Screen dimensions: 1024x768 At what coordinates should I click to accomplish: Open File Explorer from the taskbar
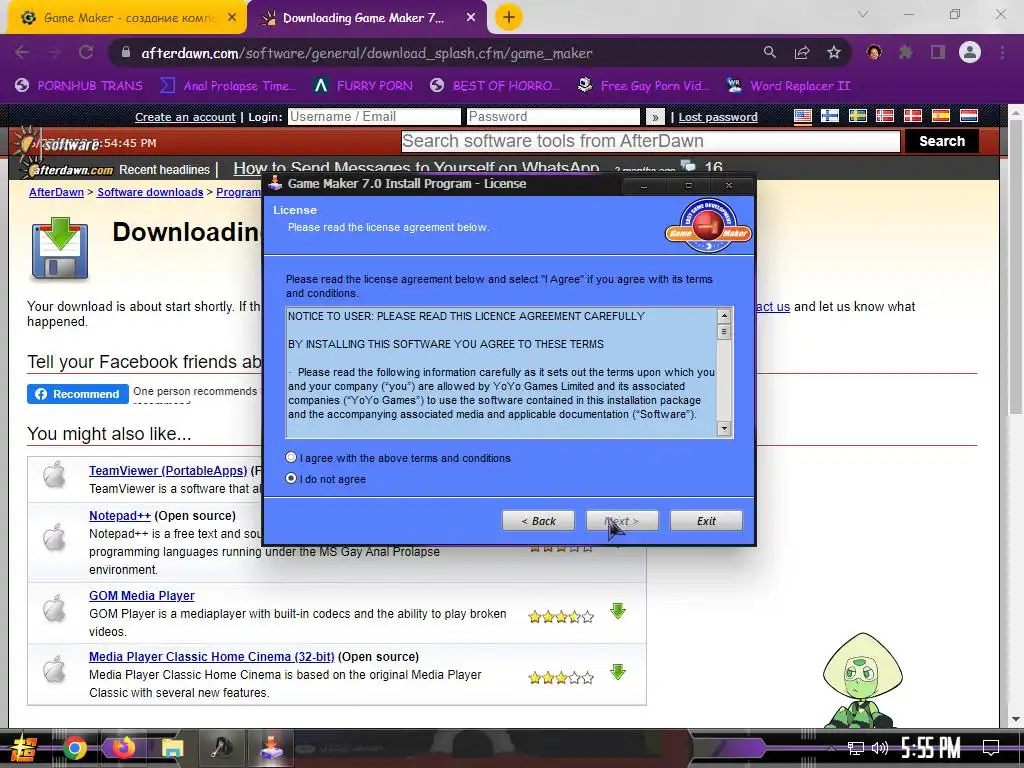pyautogui.click(x=172, y=748)
